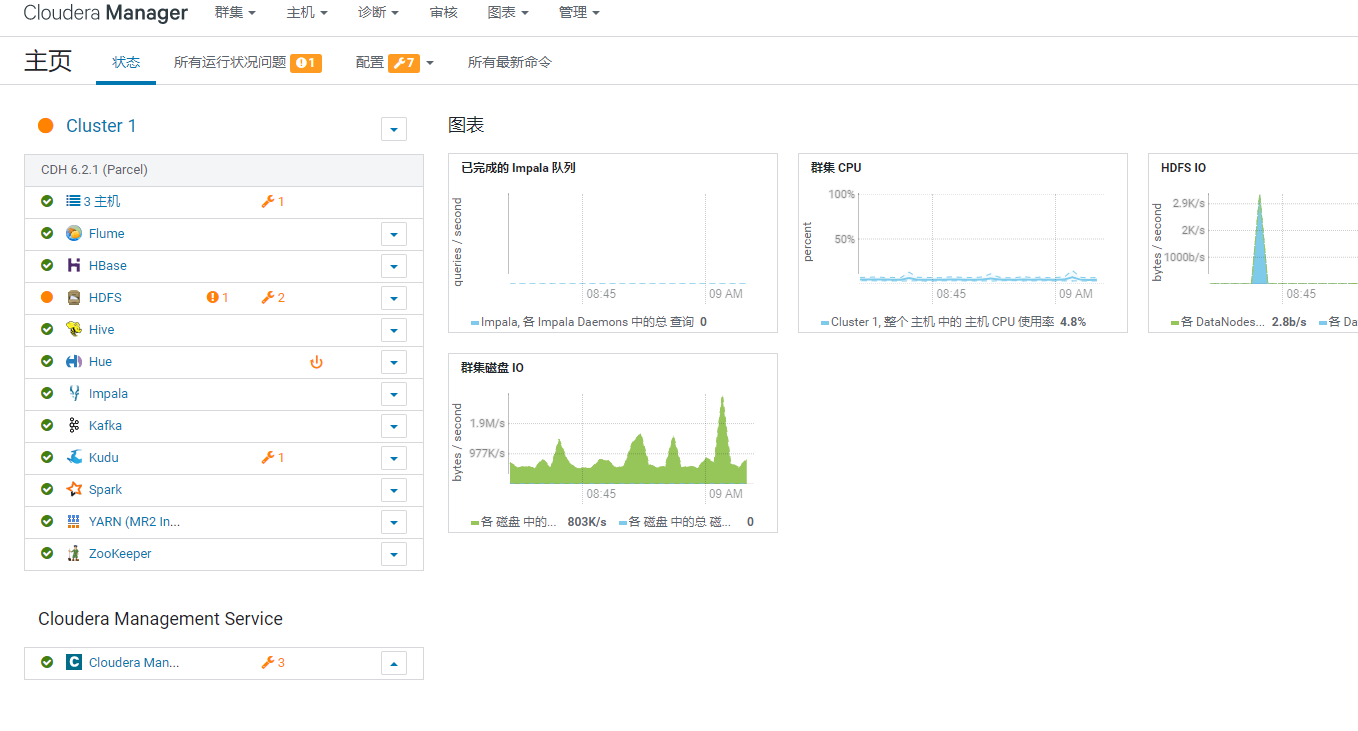Open the ZooKeeper actions dropdown arrow
1358x731 pixels.
click(x=394, y=554)
